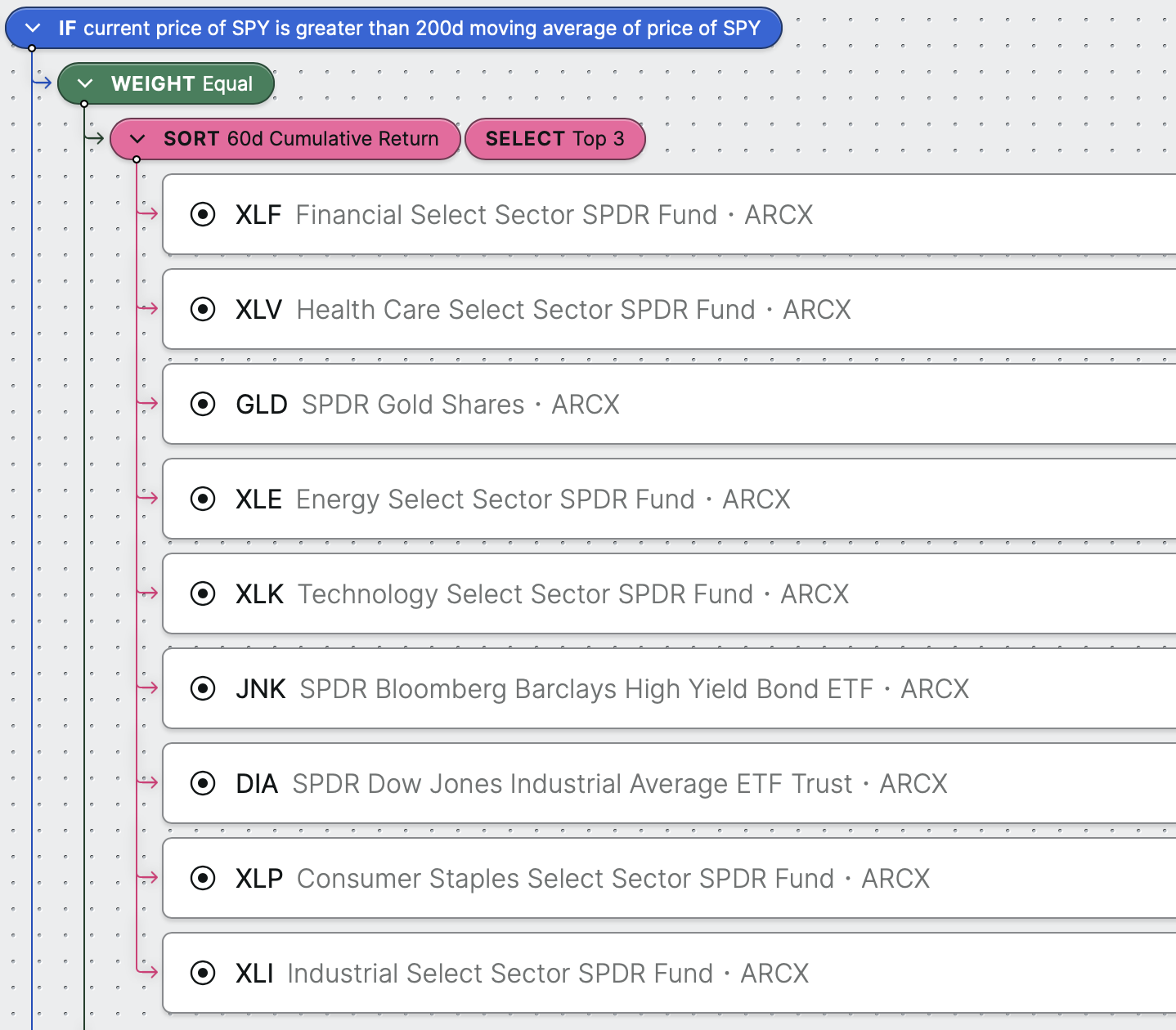Select Industrial Select Sector SPDR Fund row
Image resolution: width=1176 pixels, height=1030 pixels.
coord(670,974)
